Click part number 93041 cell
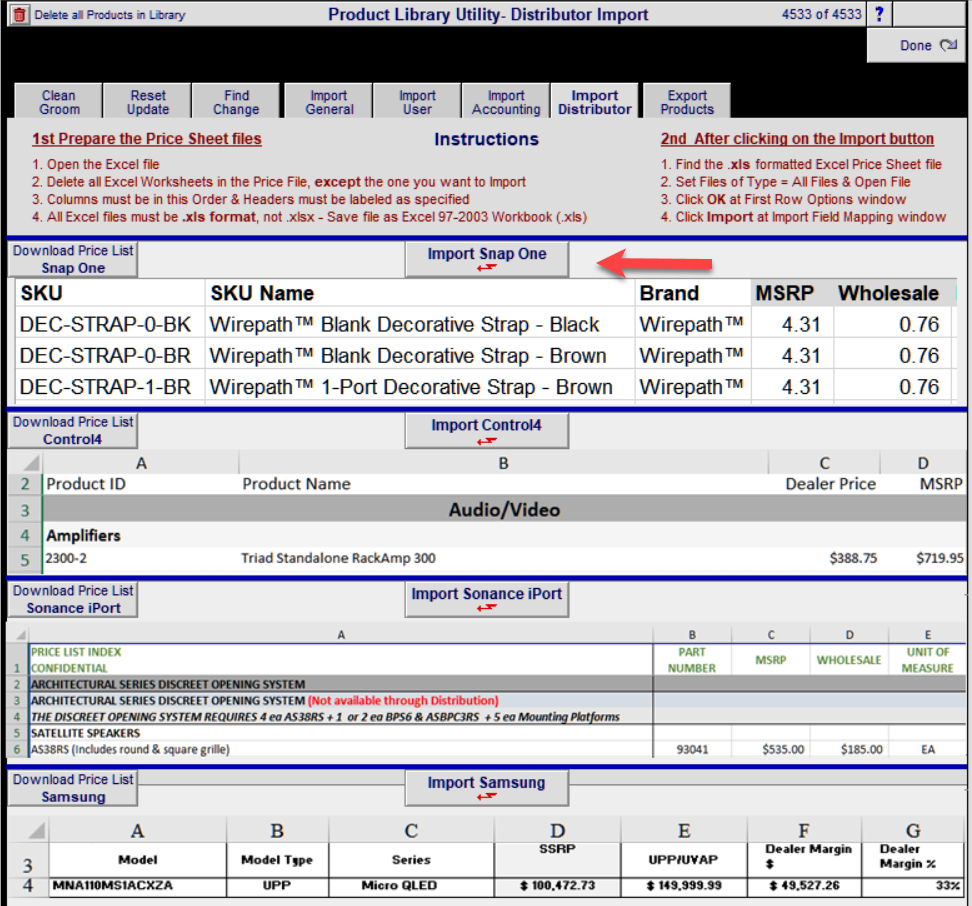 (692, 749)
